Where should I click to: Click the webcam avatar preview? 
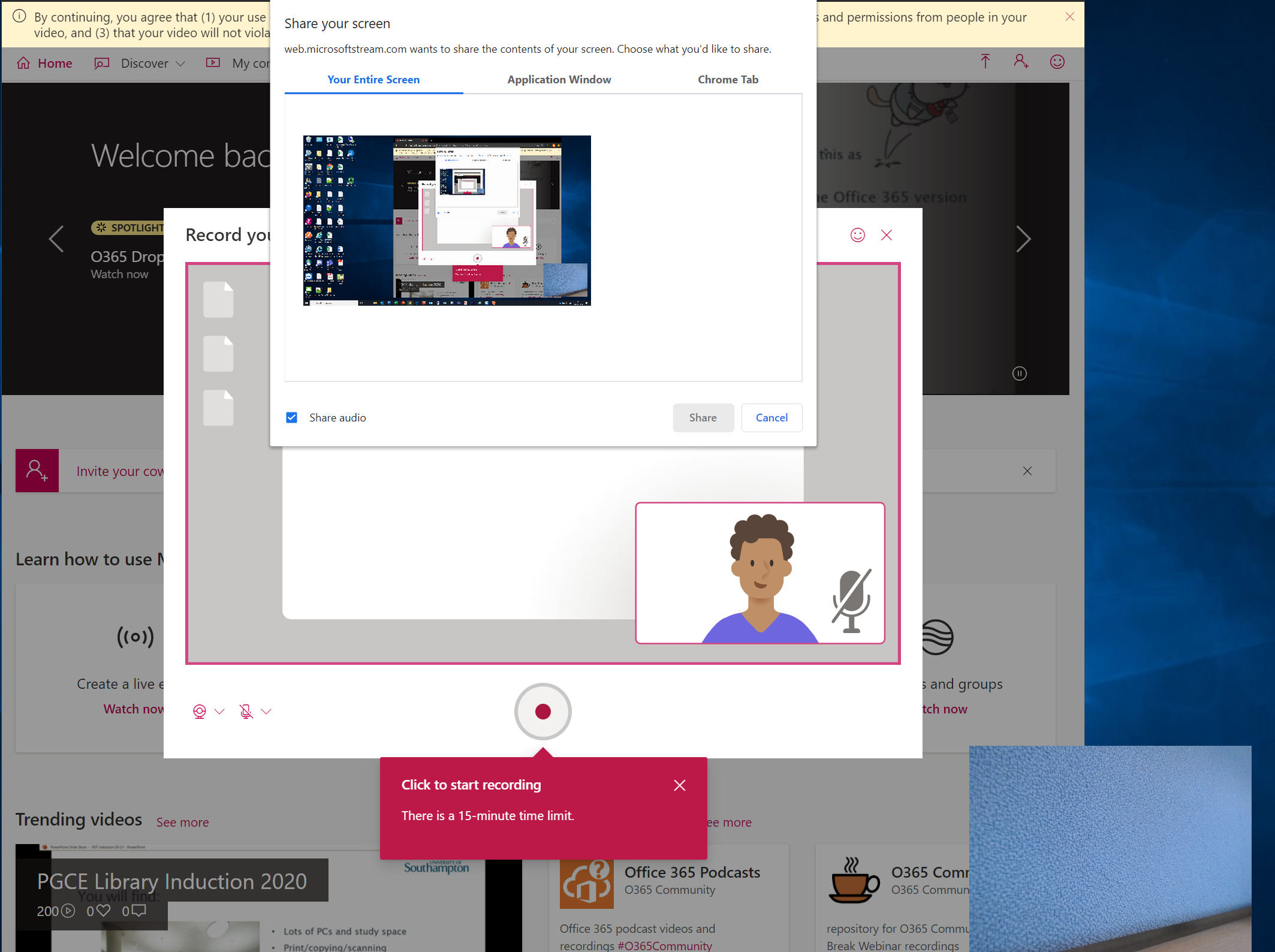coord(760,573)
